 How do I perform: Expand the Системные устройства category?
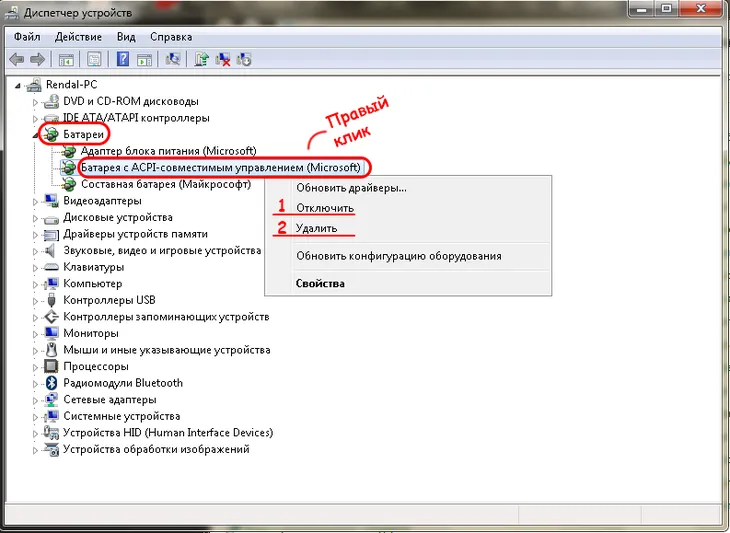35,417
